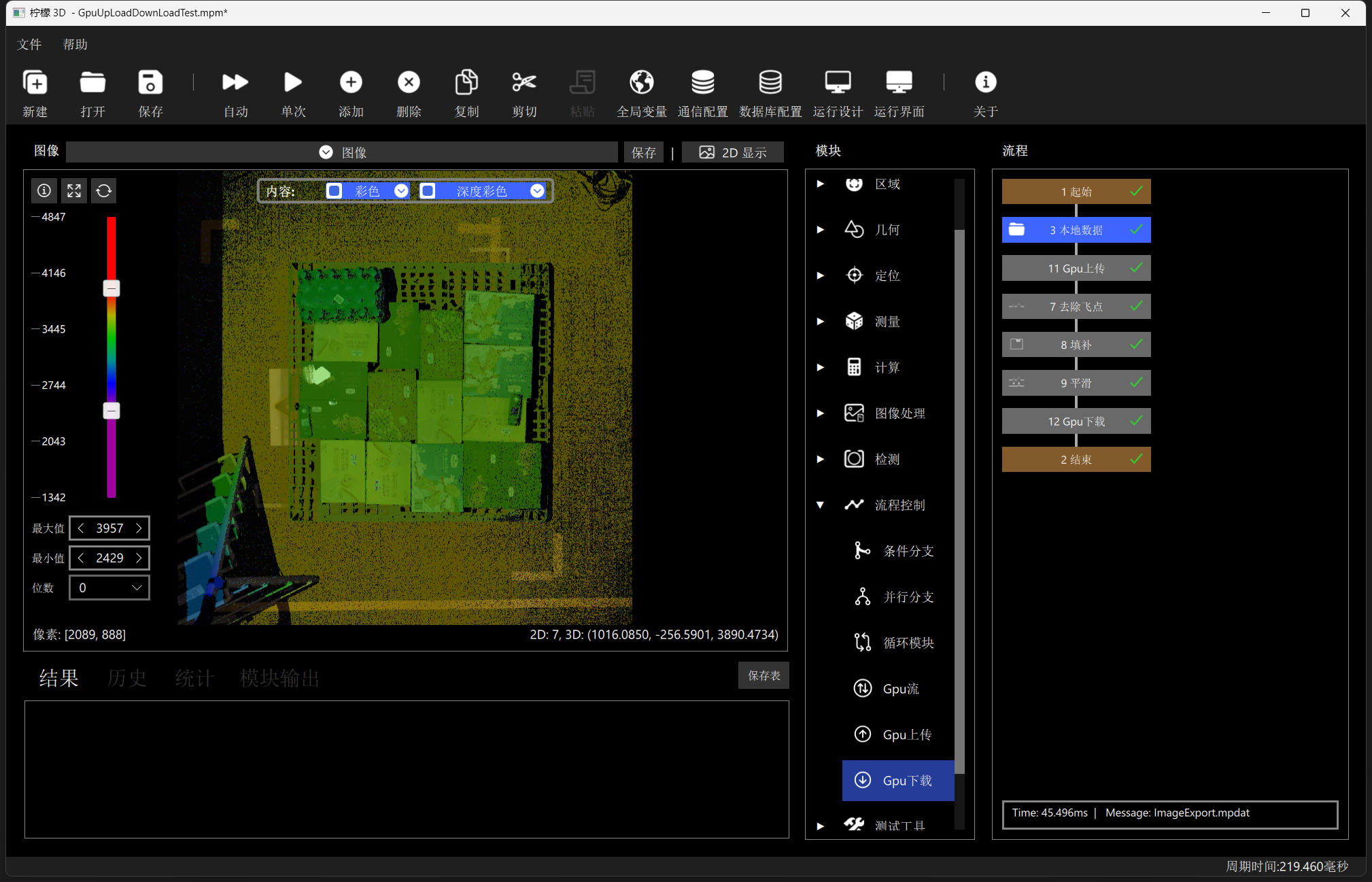The height and width of the screenshot is (882, 1372).
Task: Expand the 定位 module category
Action: [x=821, y=275]
